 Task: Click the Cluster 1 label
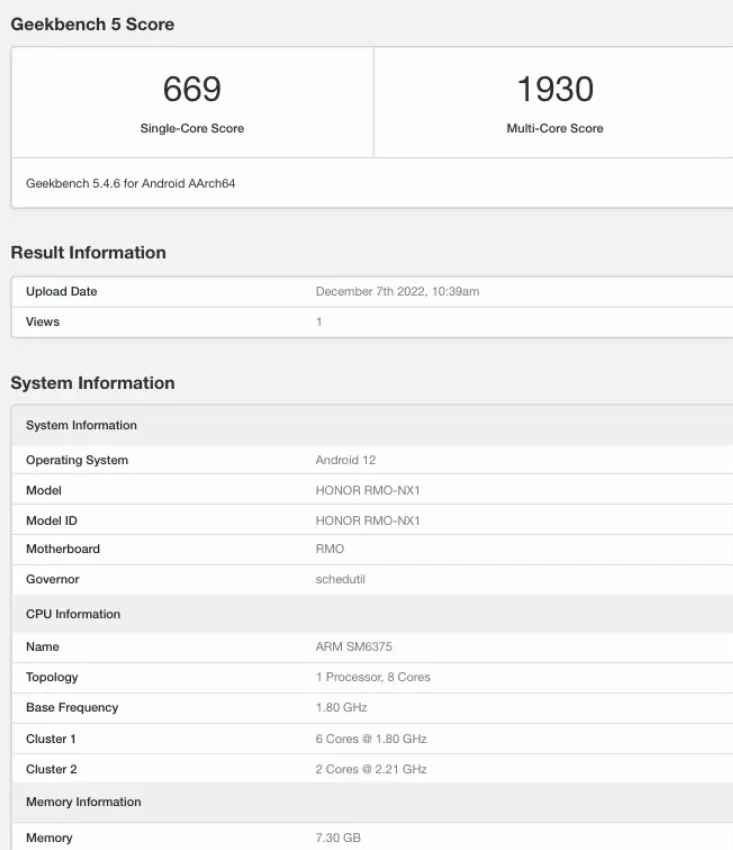click(51, 739)
